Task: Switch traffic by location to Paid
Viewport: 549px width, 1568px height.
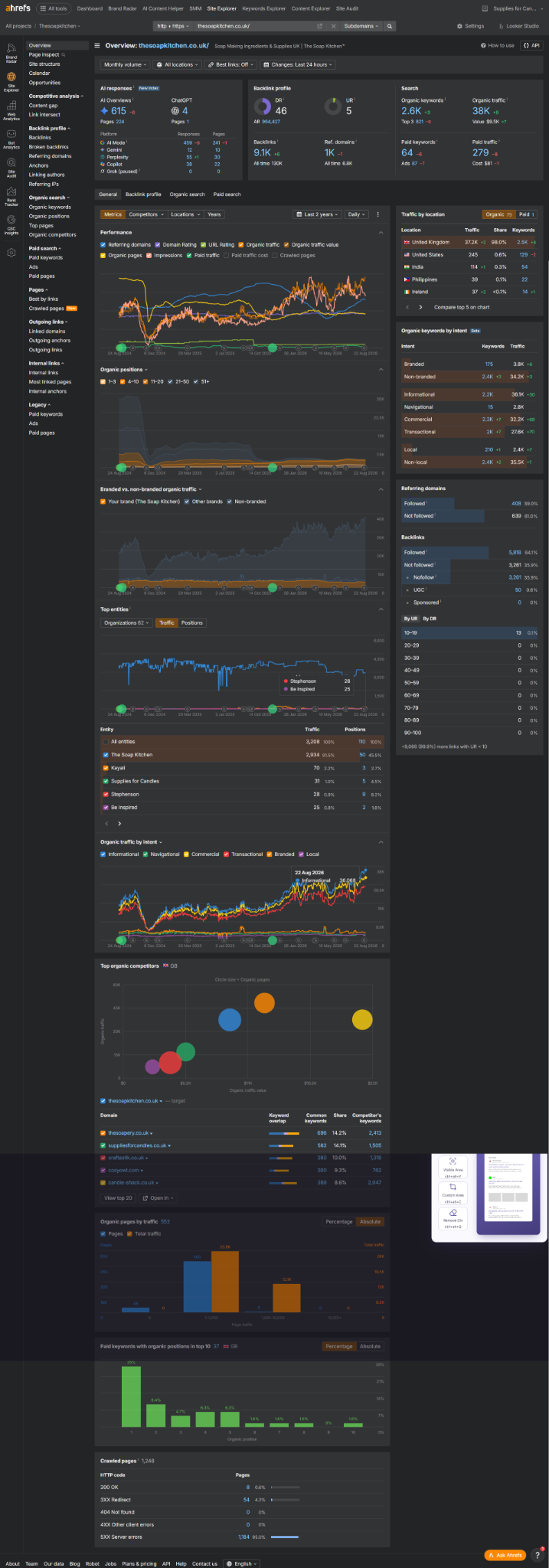Action: point(527,214)
